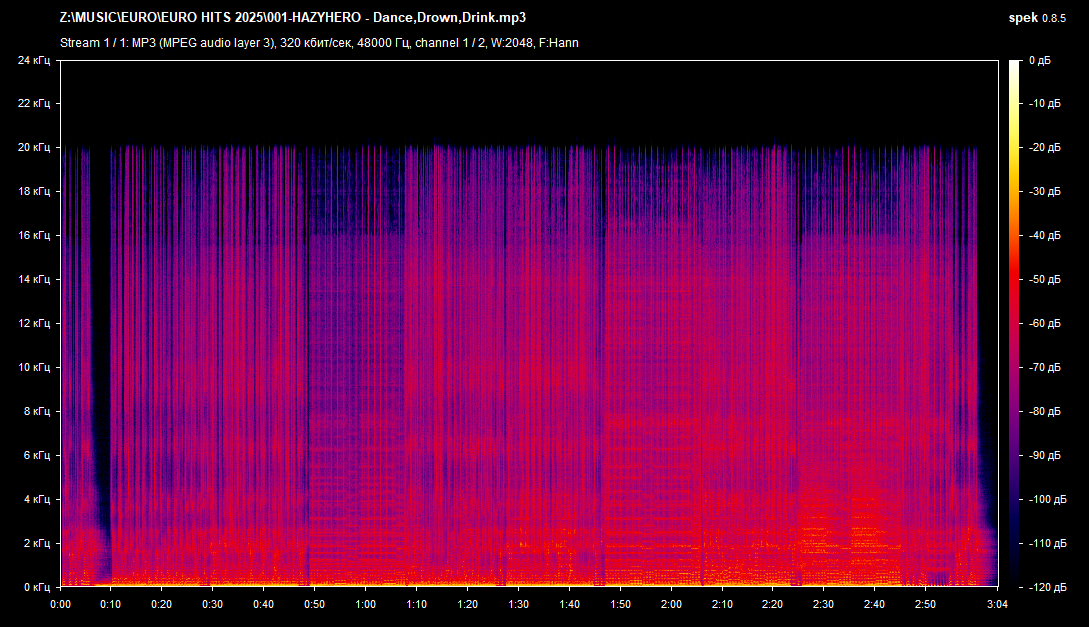Image resolution: width=1089 pixels, height=627 pixels.
Task: Click the 20 кГц frequency axis label
Action: [x=34, y=147]
